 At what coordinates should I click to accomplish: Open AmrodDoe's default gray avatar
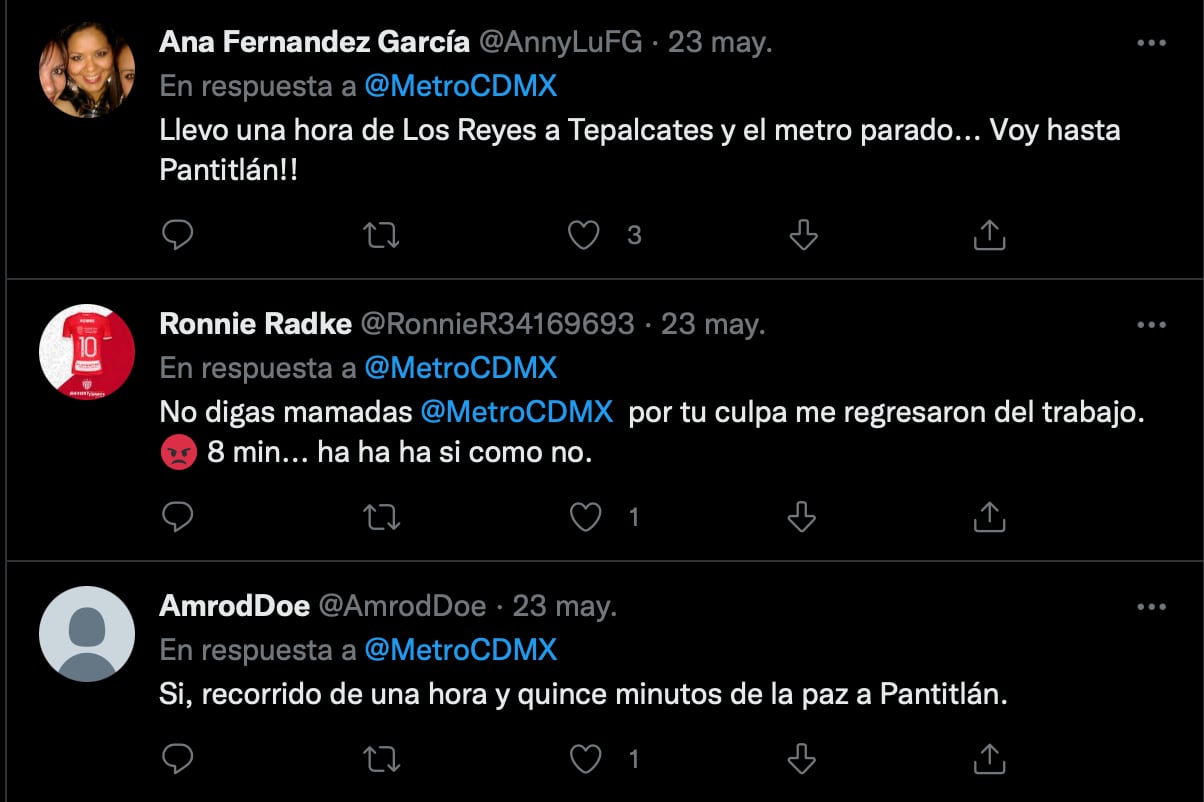pyautogui.click(x=87, y=634)
